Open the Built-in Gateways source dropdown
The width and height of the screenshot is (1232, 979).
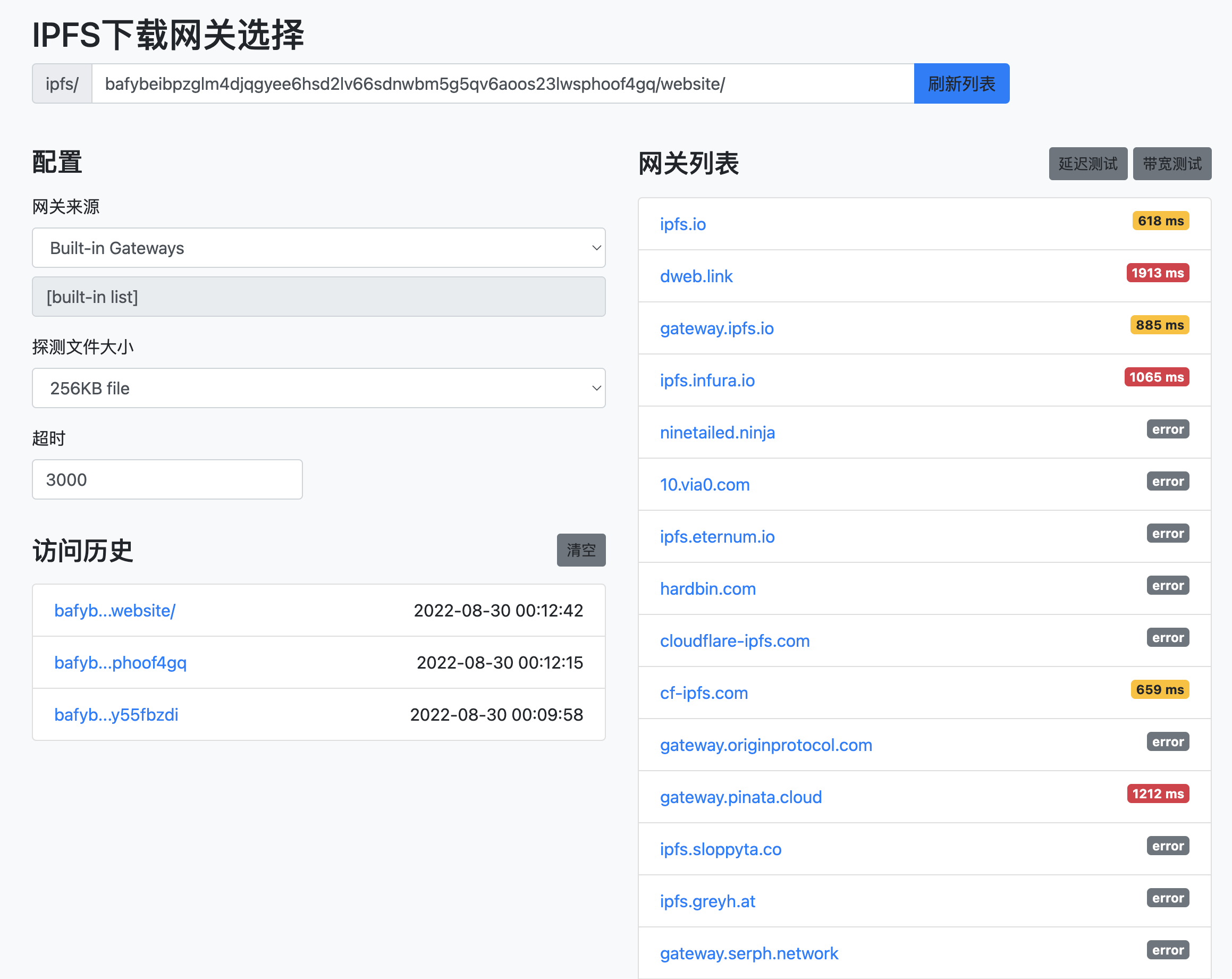point(318,248)
